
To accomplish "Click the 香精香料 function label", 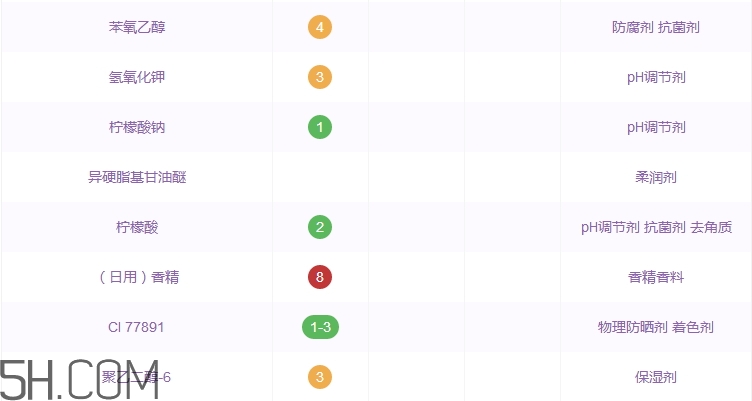I will 656,277.
